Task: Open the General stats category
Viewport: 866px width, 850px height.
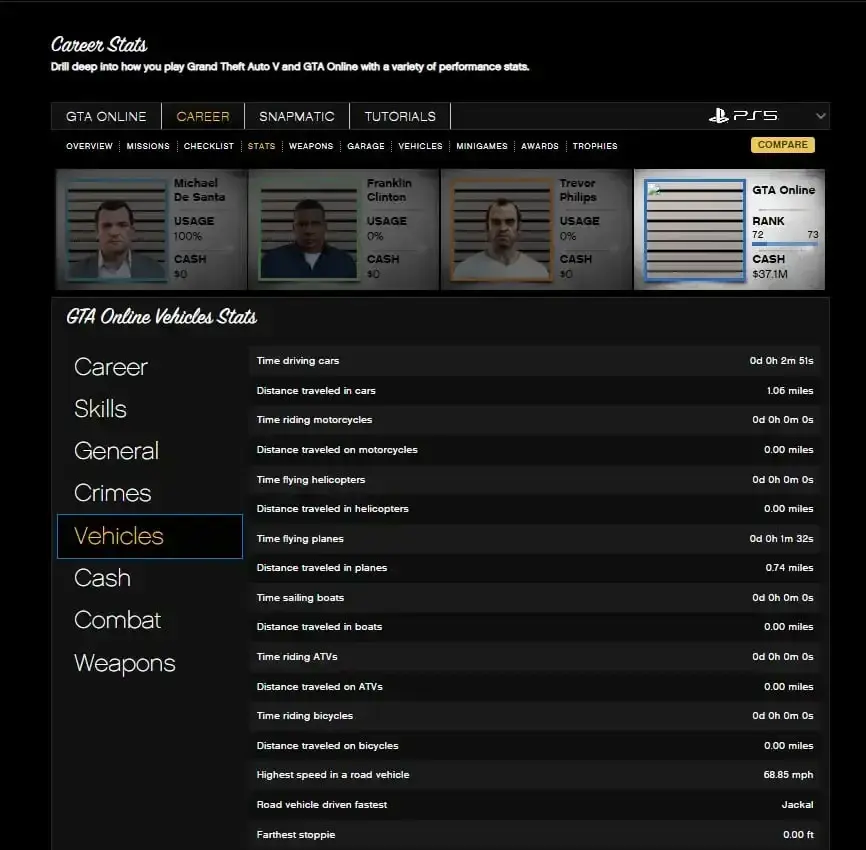Action: [117, 451]
